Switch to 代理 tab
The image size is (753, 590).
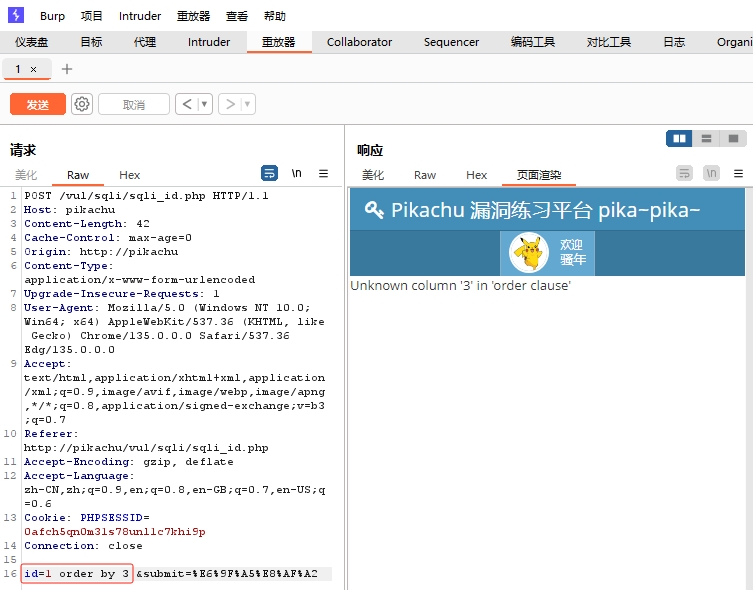[x=145, y=42]
